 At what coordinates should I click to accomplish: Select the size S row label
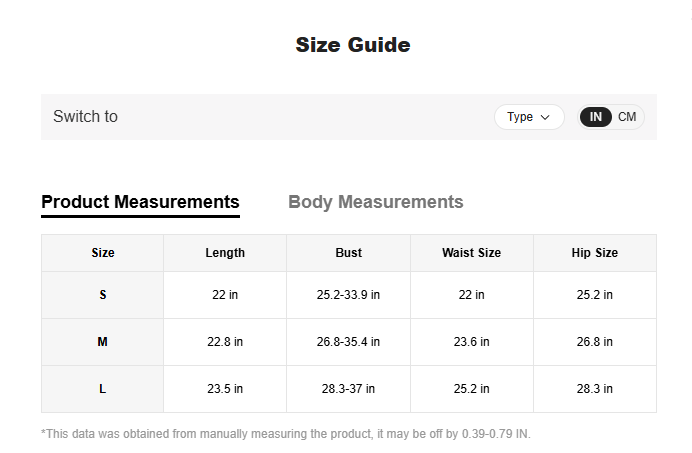pos(102,295)
